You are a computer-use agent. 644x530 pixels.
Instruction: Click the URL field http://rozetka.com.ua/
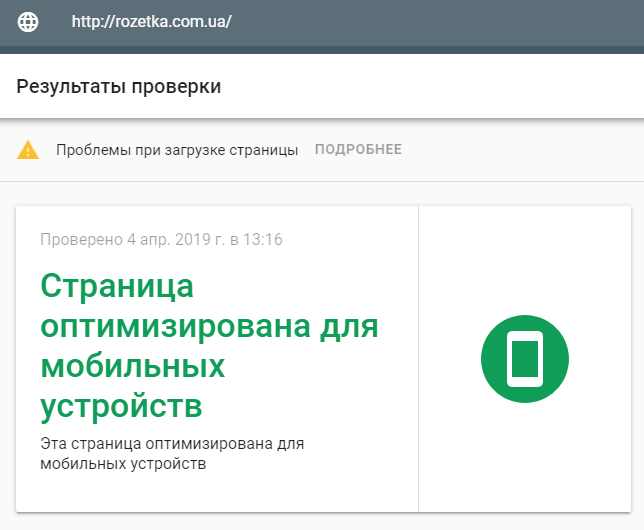pos(152,22)
